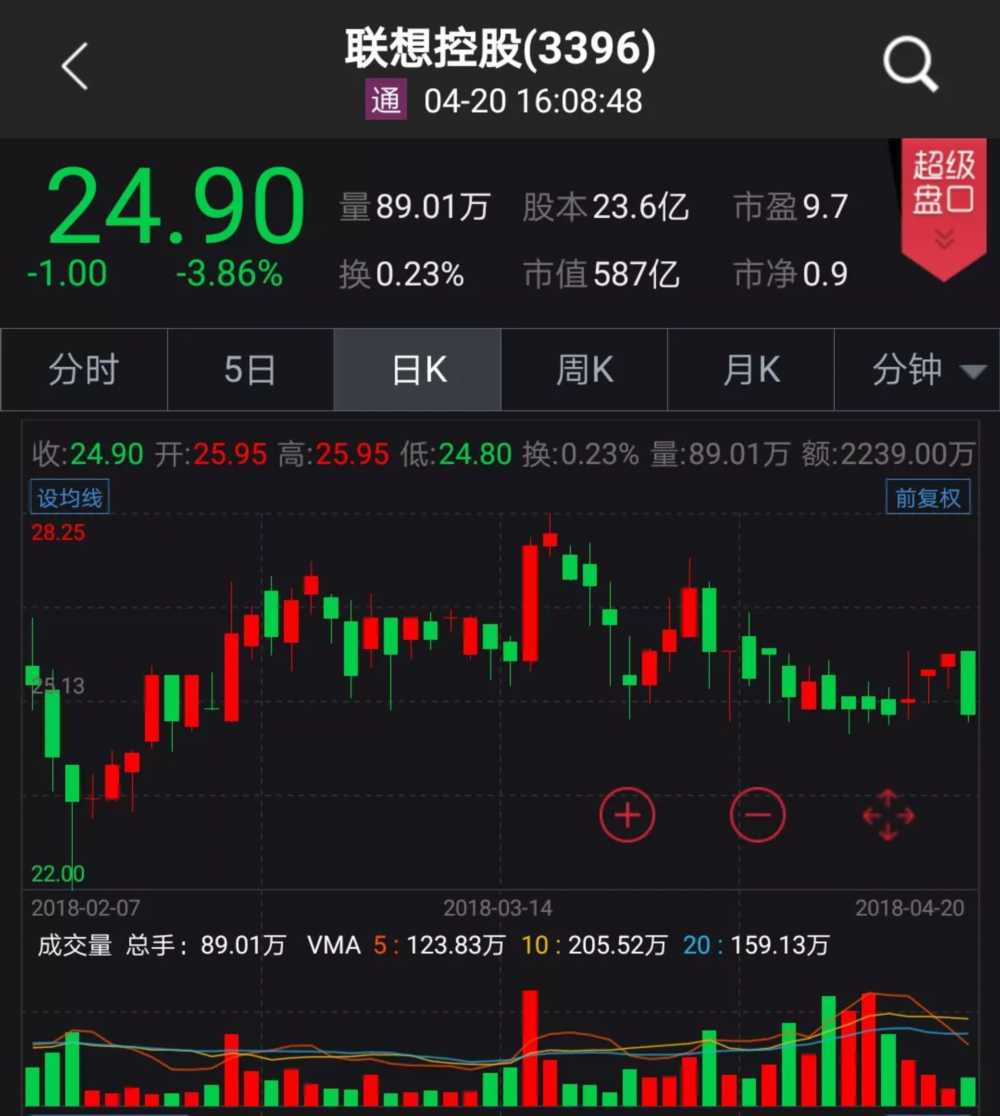Tap the back arrow icon
1000x1116 pixels.
tap(75, 67)
